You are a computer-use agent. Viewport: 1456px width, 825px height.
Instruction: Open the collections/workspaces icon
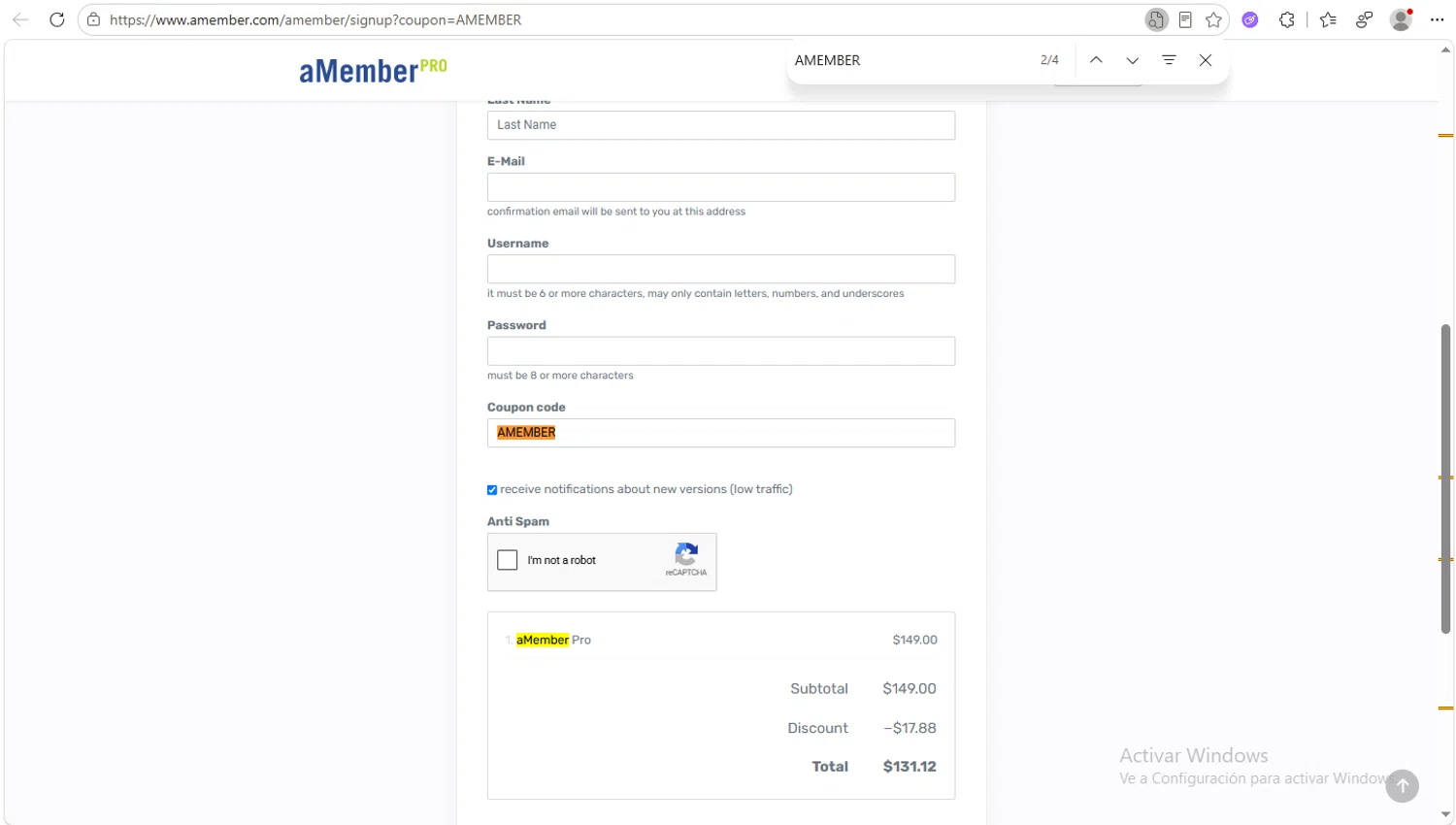pyautogui.click(x=1364, y=19)
